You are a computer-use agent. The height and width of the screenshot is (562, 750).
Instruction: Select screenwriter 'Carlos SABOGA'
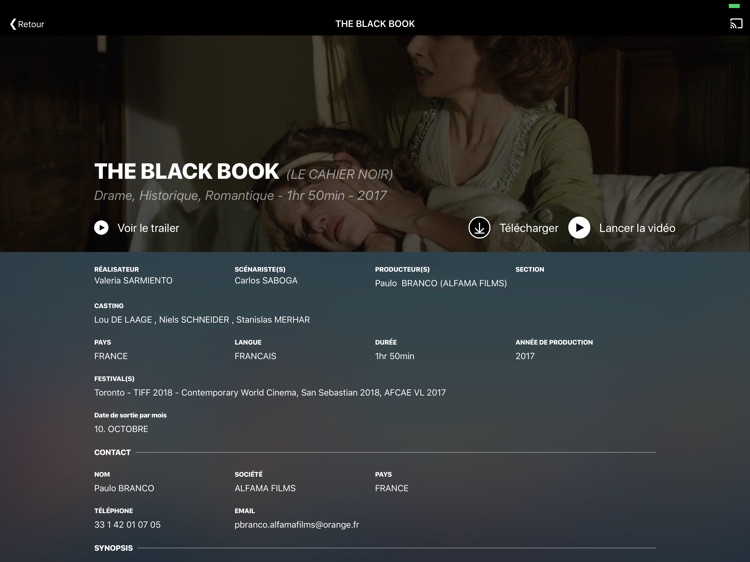(x=266, y=281)
